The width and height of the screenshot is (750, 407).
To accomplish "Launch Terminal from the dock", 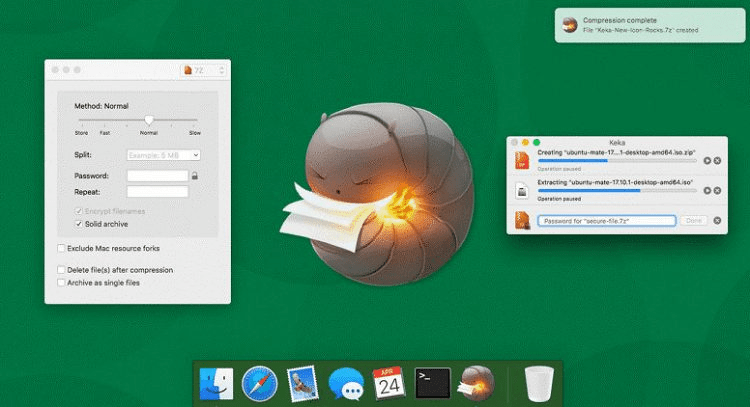I will 432,383.
